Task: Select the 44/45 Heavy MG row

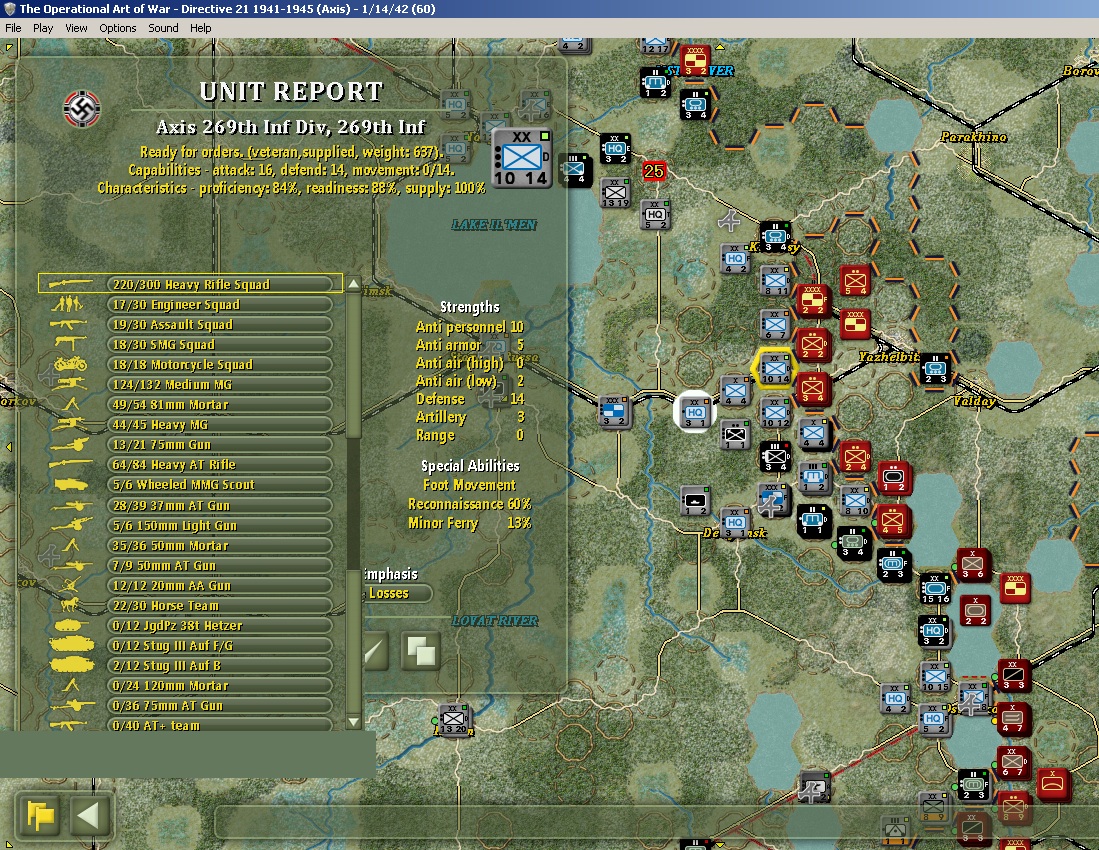Action: 219,424
